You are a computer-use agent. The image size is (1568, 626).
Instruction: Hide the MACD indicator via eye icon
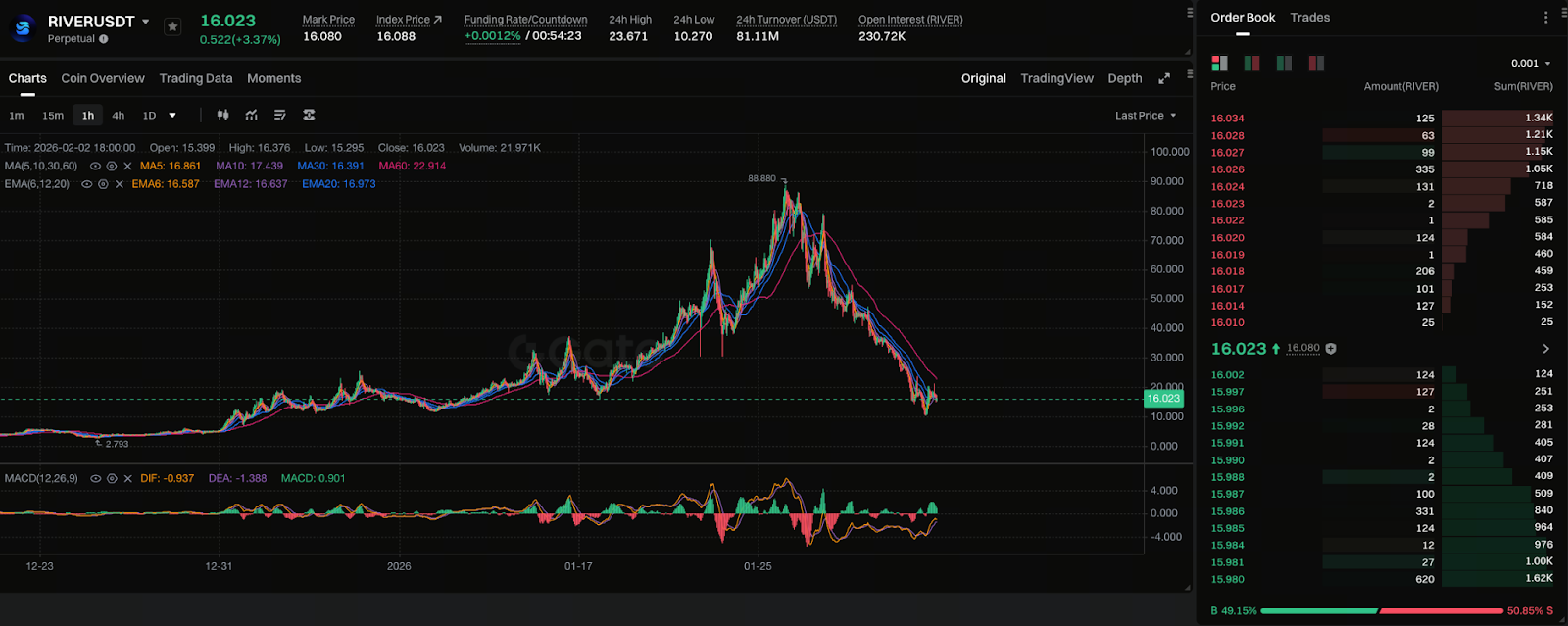[95, 479]
